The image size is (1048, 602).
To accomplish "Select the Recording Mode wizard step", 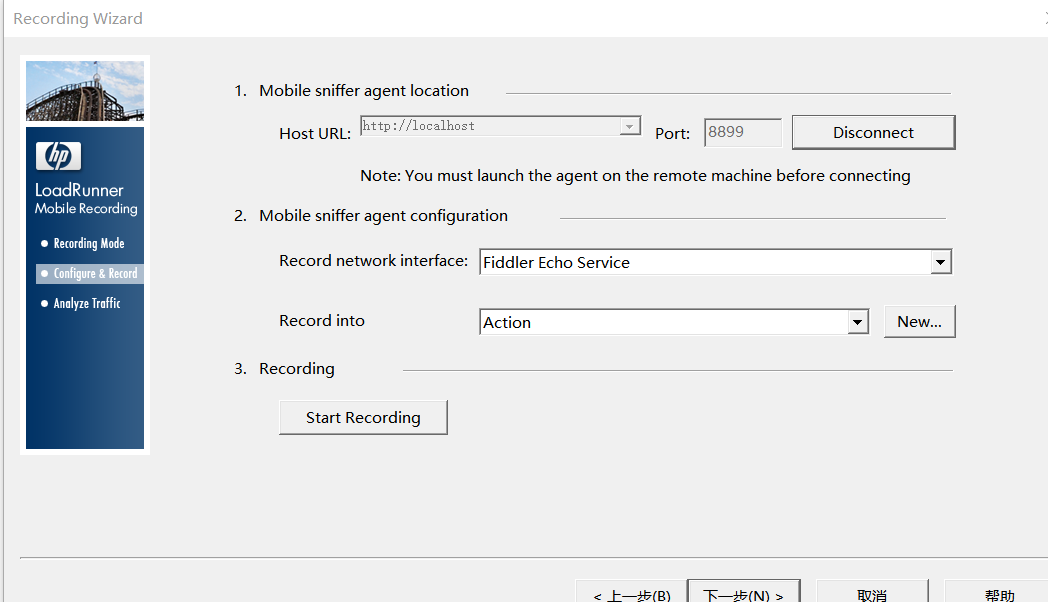I will (88, 243).
